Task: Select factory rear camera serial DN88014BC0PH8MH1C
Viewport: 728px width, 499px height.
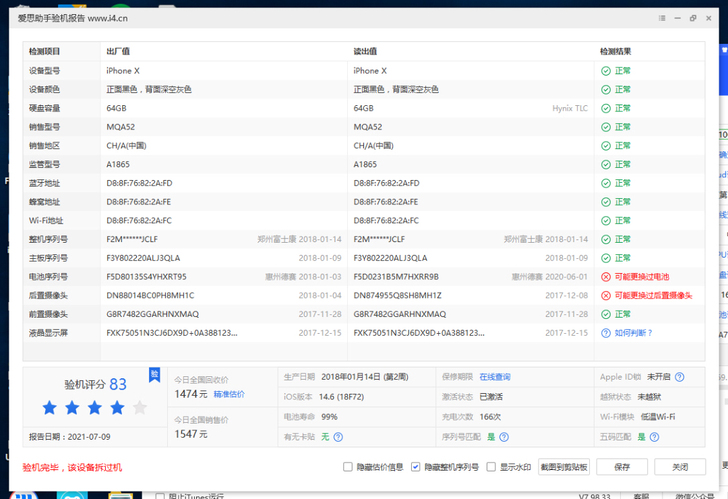Action: [150, 296]
